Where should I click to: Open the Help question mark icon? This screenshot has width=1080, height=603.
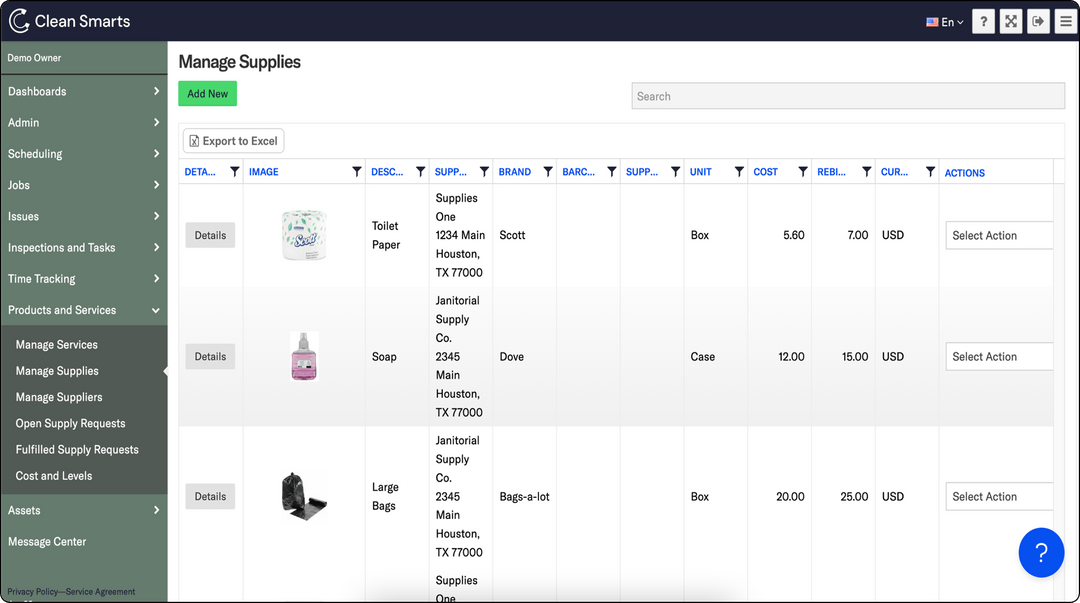[x=983, y=20]
